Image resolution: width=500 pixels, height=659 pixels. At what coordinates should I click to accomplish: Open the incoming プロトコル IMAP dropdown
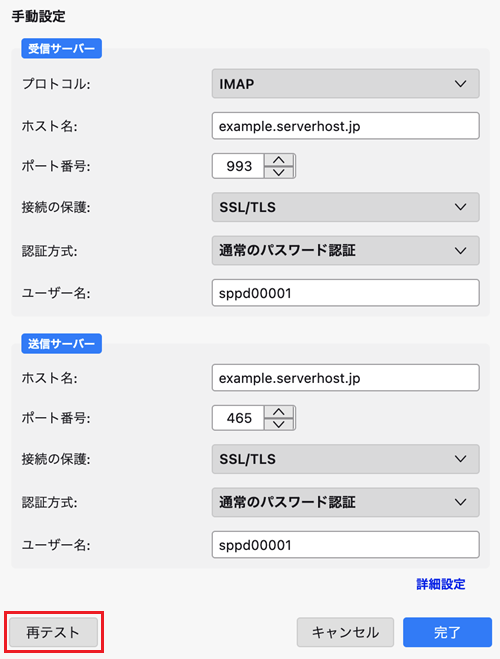pyautogui.click(x=345, y=84)
